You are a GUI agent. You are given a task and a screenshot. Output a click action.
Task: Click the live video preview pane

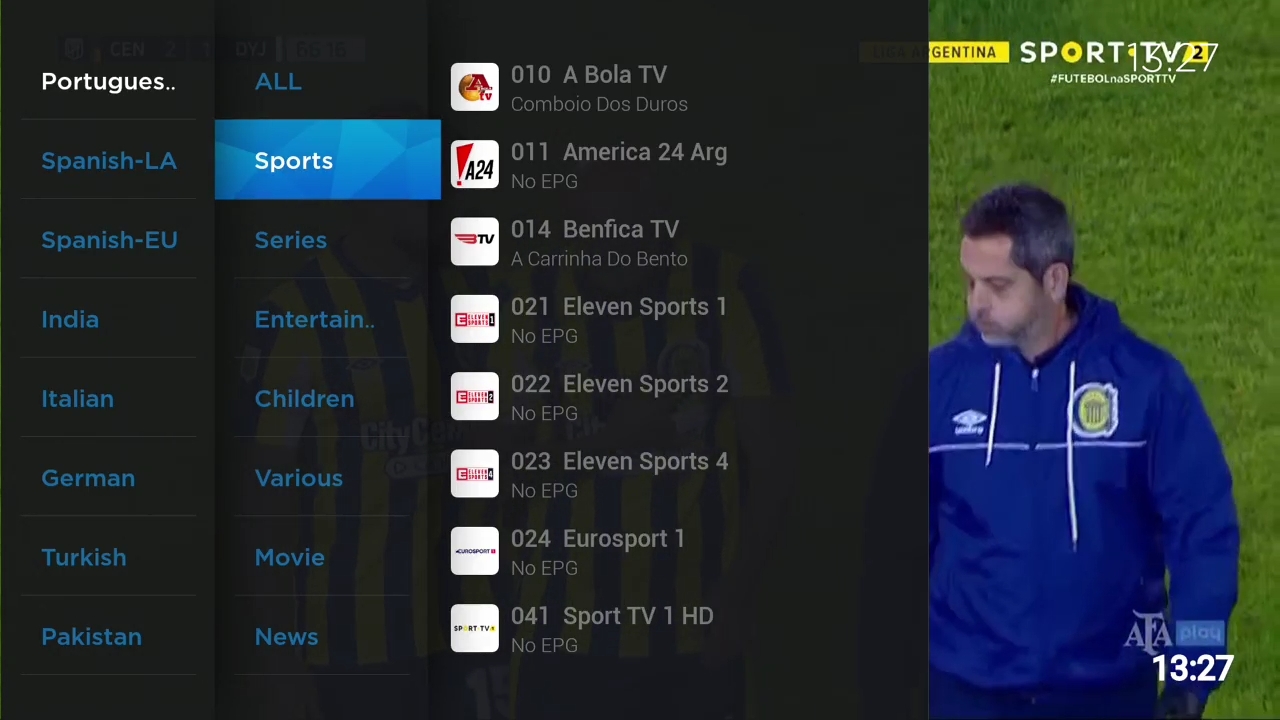coord(1104,360)
